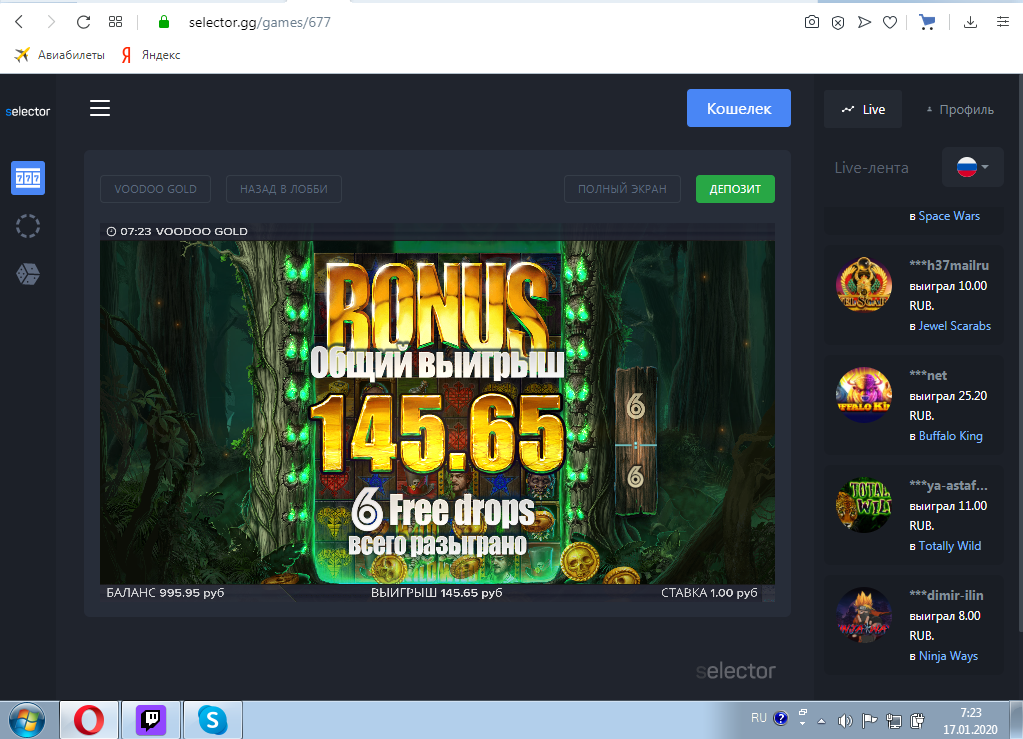Click the СТАВКА 1.00 руб text
1023x739 pixels.
tap(709, 592)
